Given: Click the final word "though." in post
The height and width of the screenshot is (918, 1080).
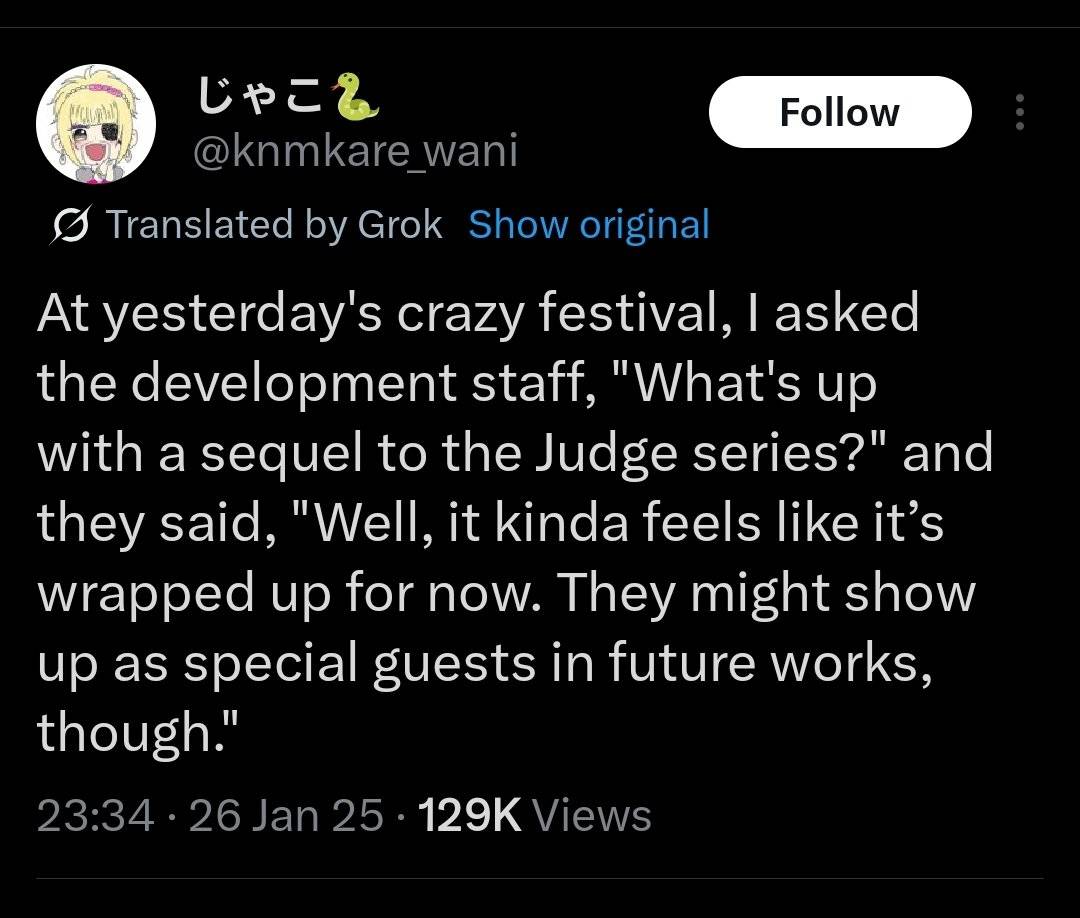Looking at the screenshot, I should (138, 731).
